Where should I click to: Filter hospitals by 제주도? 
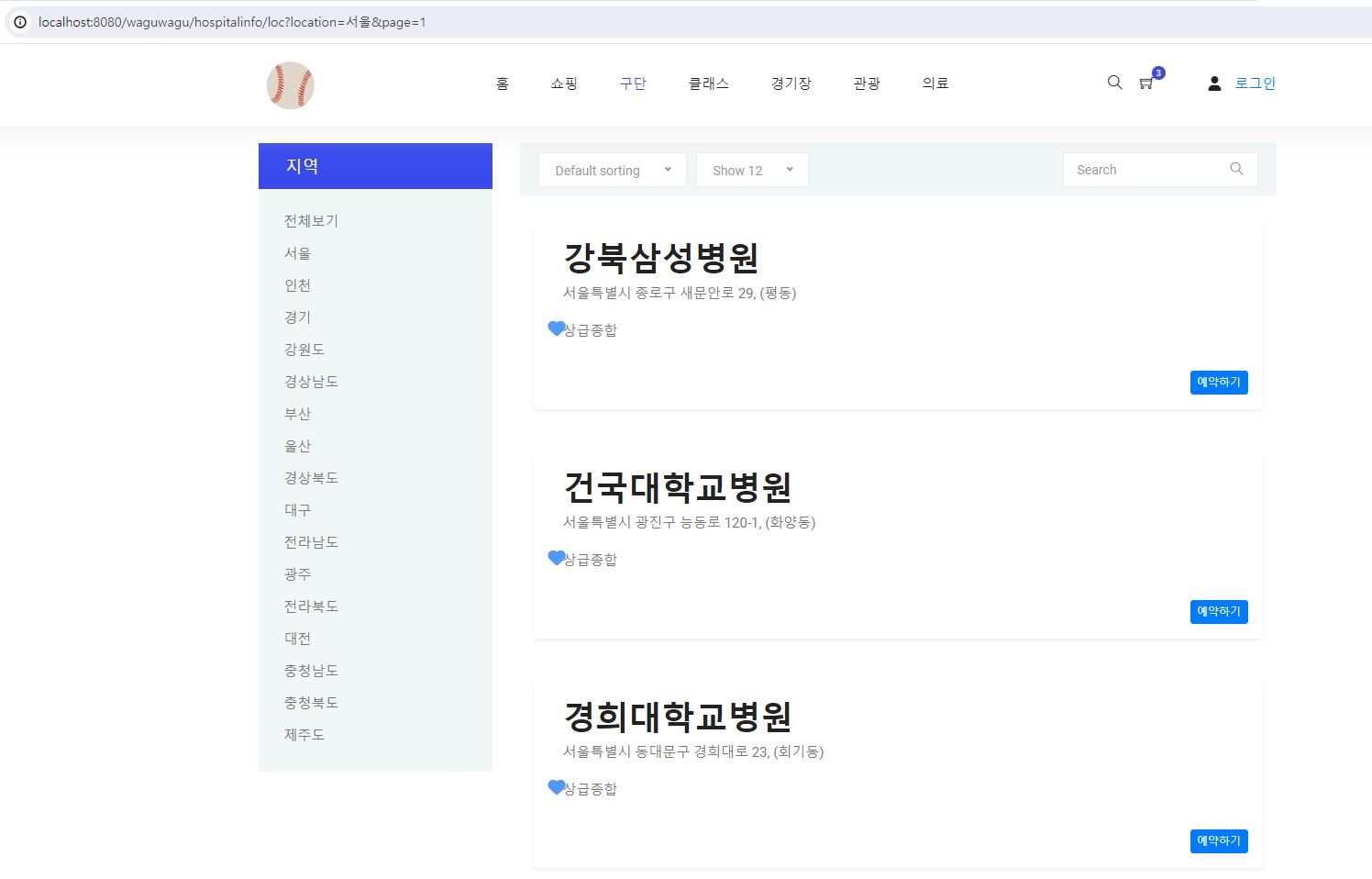[x=304, y=735]
